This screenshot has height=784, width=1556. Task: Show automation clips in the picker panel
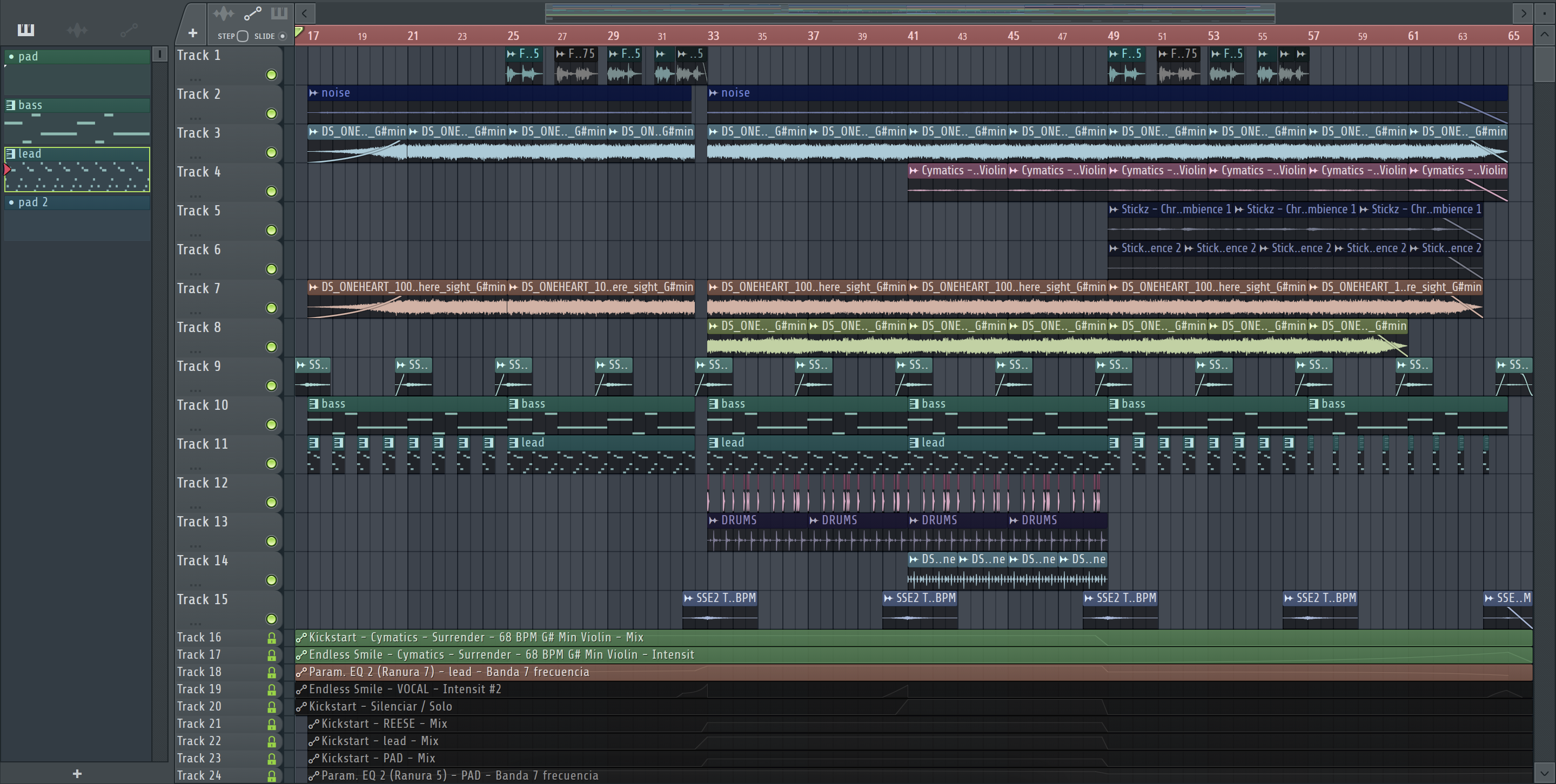pyautogui.click(x=129, y=30)
